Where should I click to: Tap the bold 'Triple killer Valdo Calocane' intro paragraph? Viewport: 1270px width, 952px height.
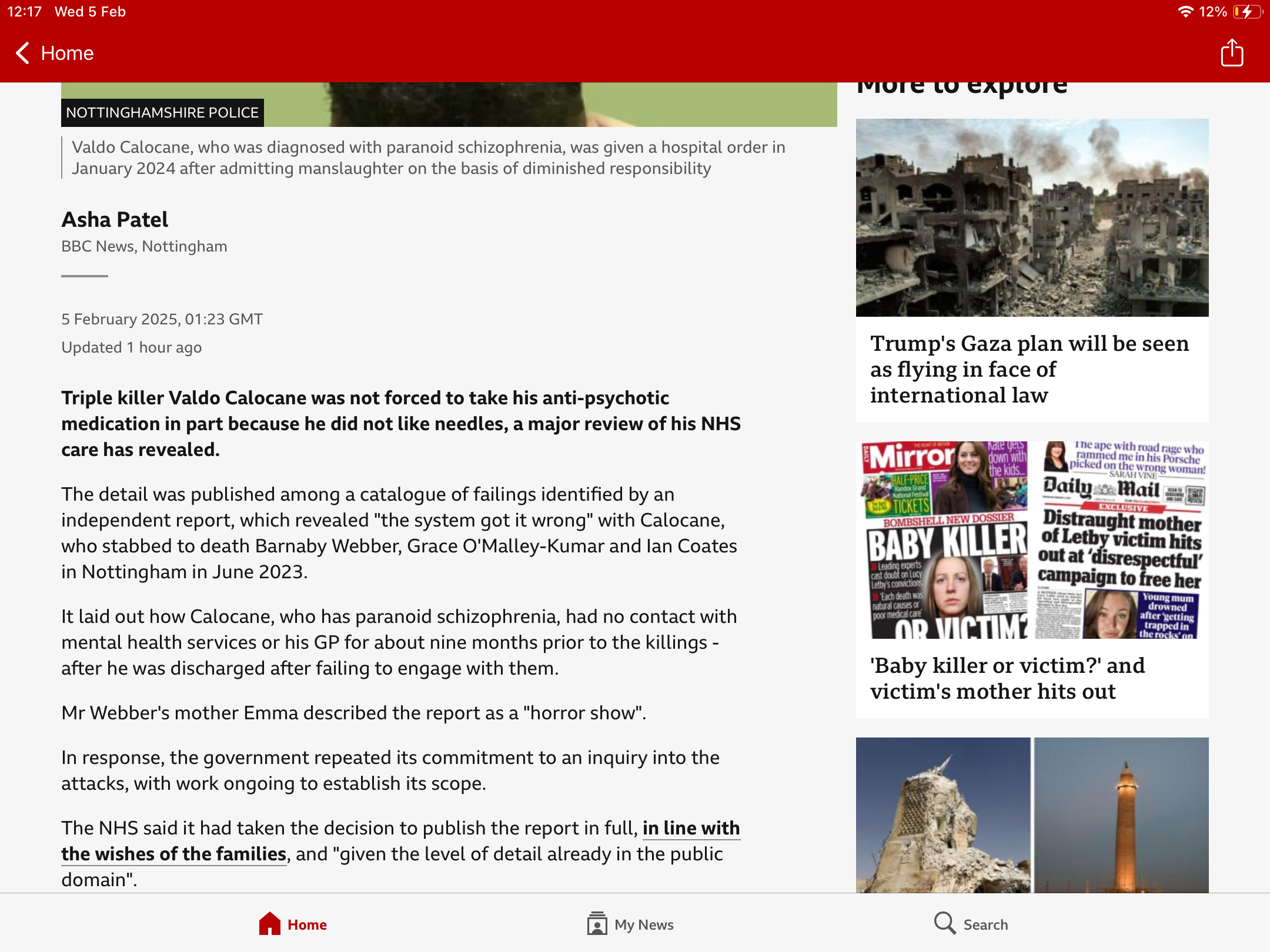401,424
